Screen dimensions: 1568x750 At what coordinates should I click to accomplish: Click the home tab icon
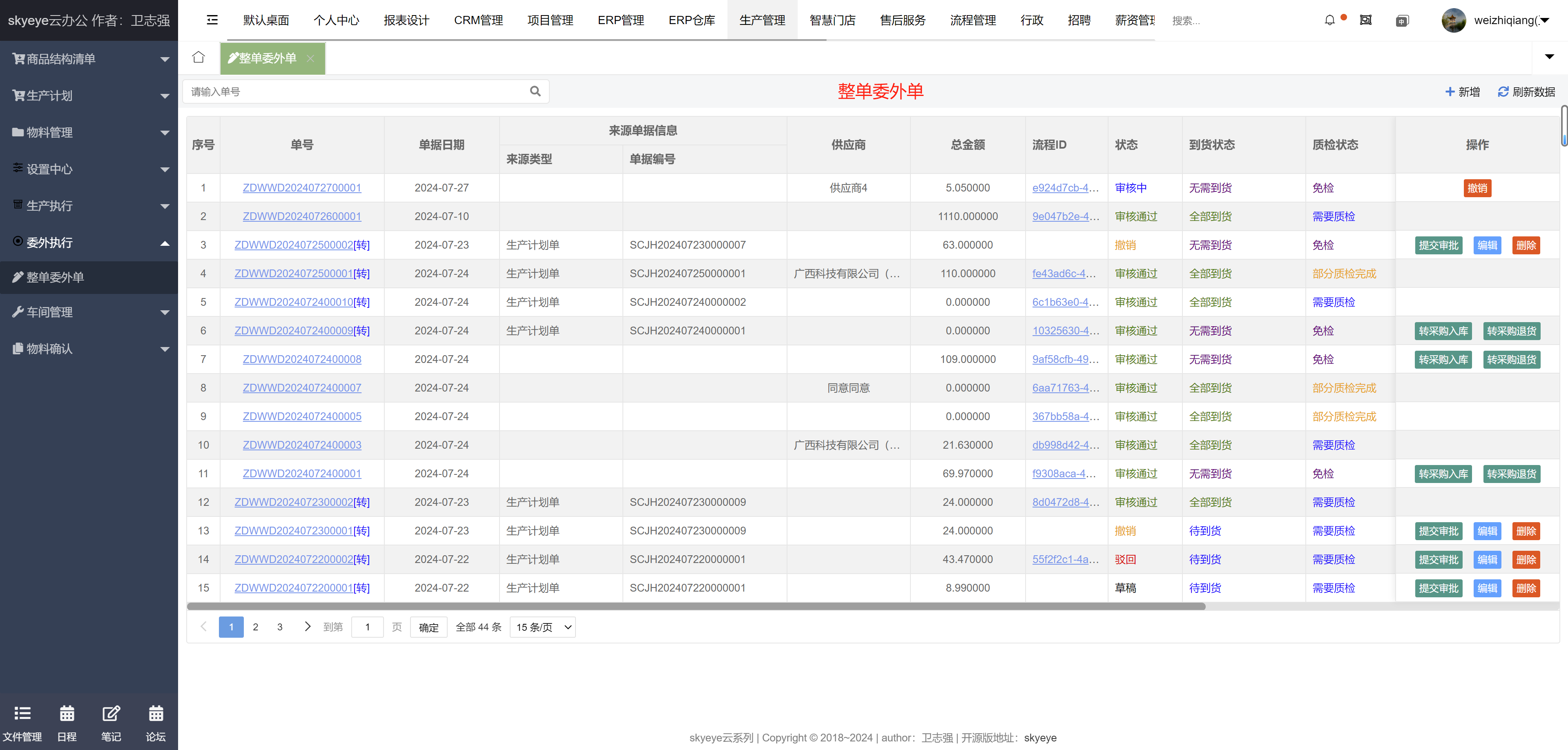click(199, 58)
